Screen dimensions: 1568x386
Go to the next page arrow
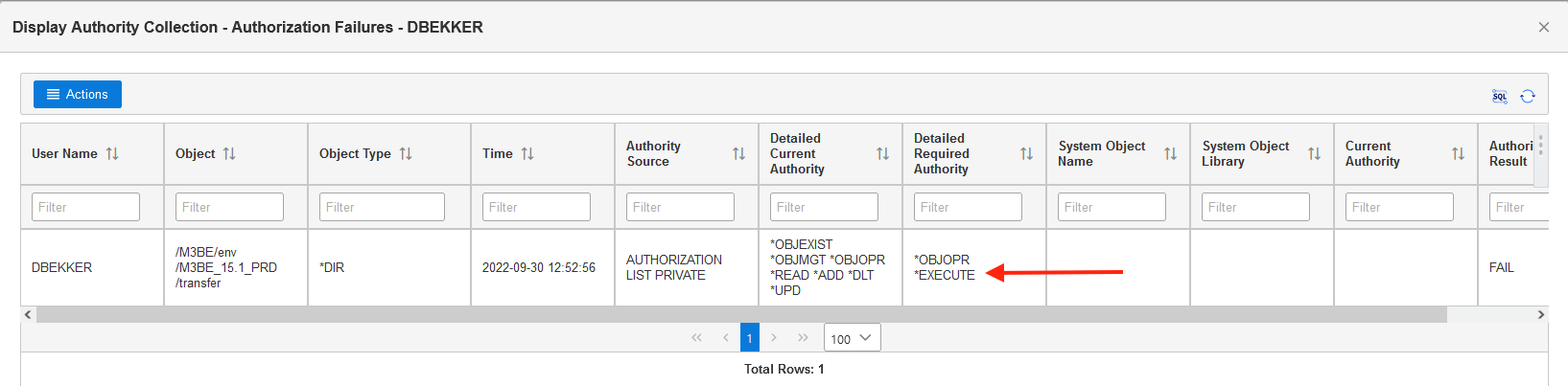coord(774,338)
